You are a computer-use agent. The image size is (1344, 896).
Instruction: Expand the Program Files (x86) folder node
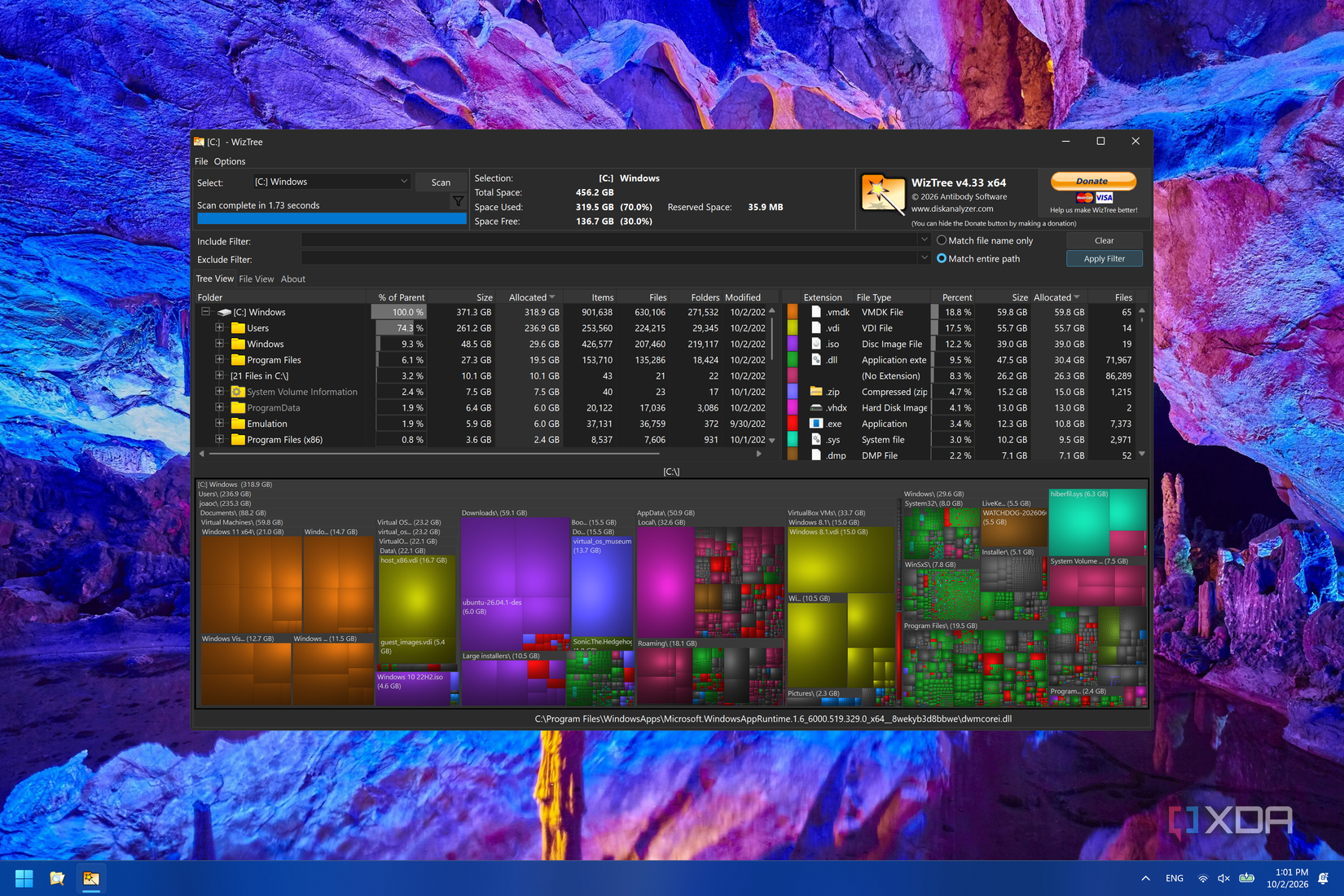[219, 440]
